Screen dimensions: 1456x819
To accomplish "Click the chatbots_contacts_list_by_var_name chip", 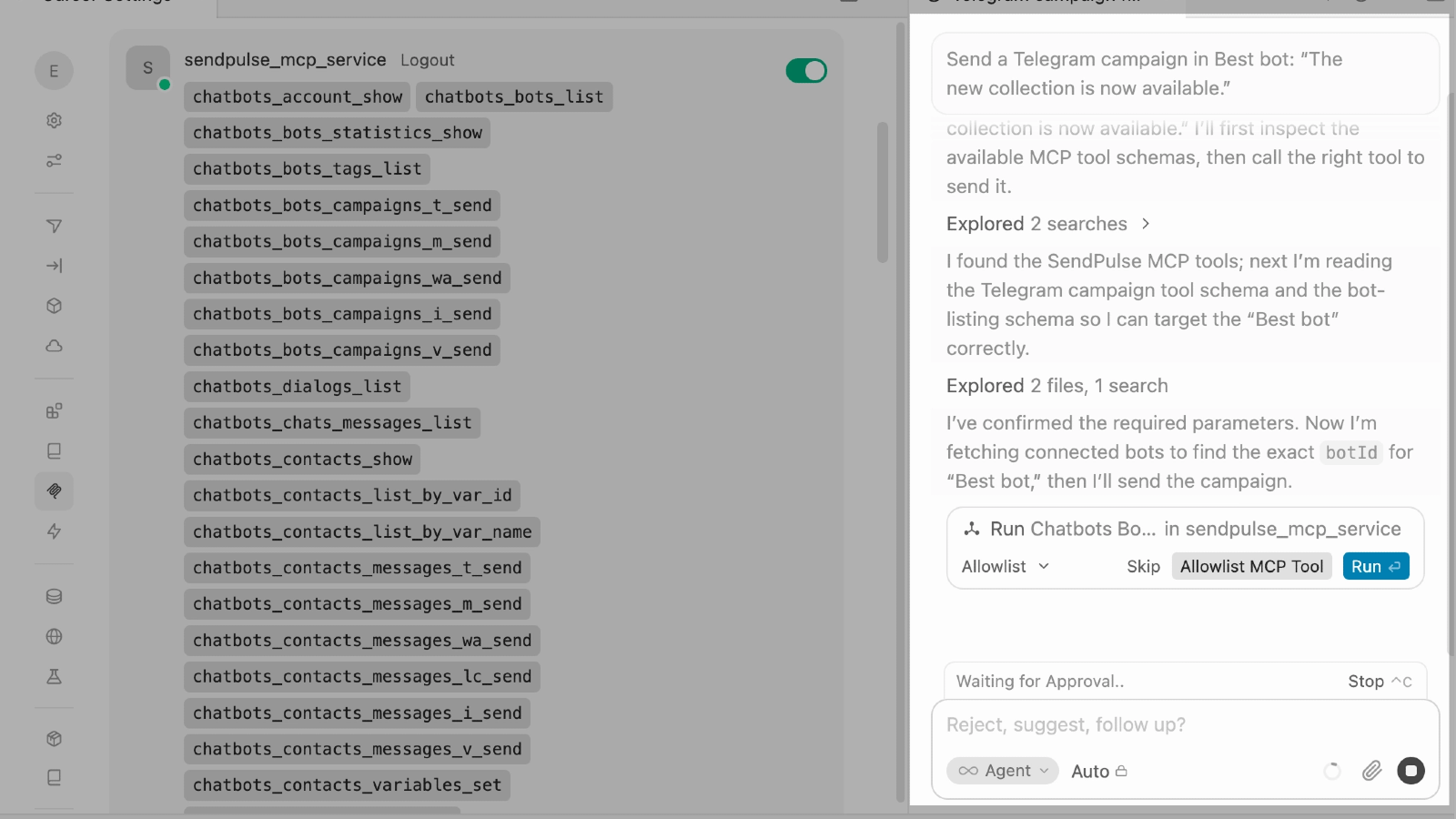I will pos(362,532).
